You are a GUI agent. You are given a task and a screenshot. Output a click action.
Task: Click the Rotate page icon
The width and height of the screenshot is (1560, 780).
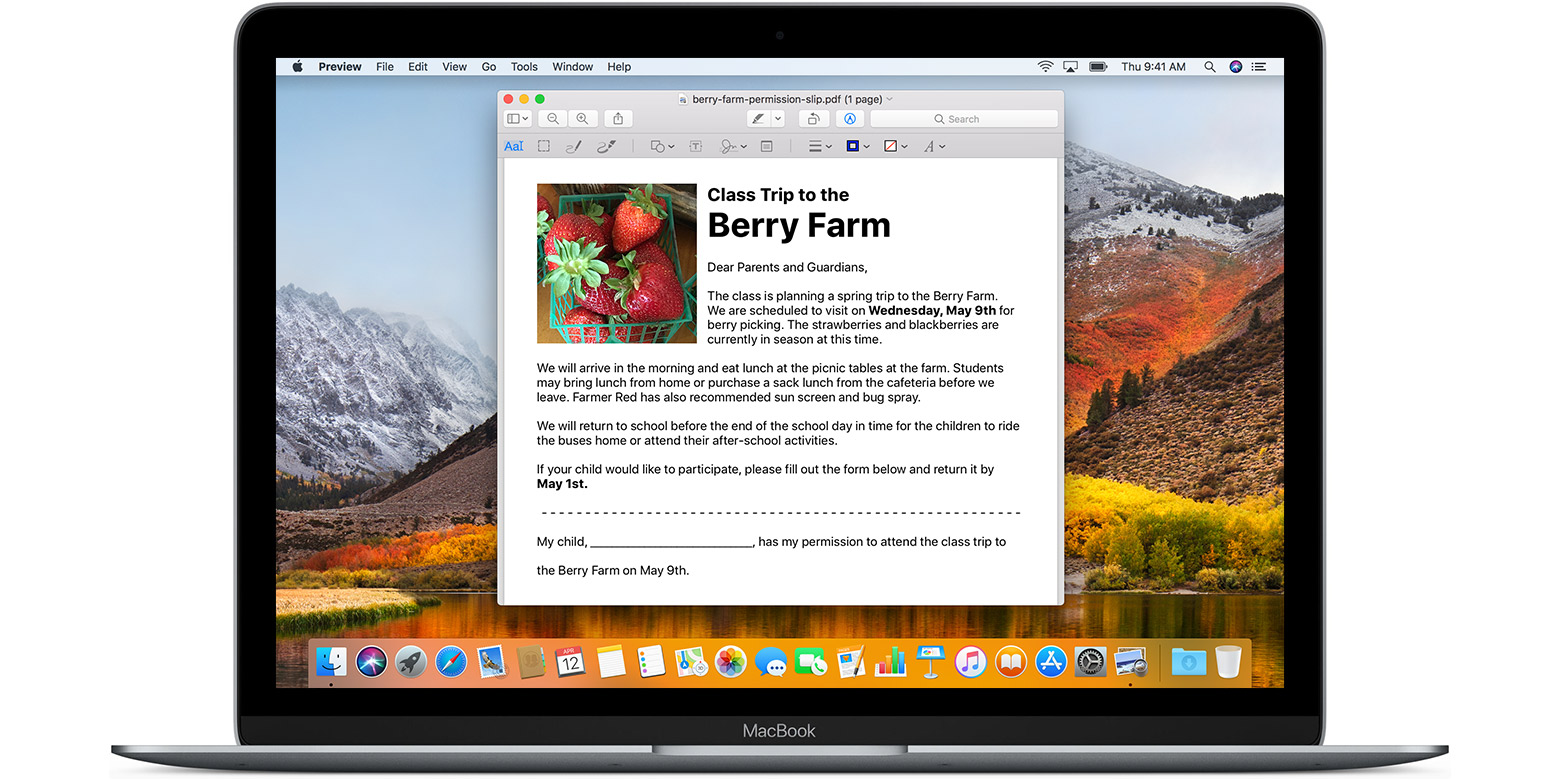814,118
